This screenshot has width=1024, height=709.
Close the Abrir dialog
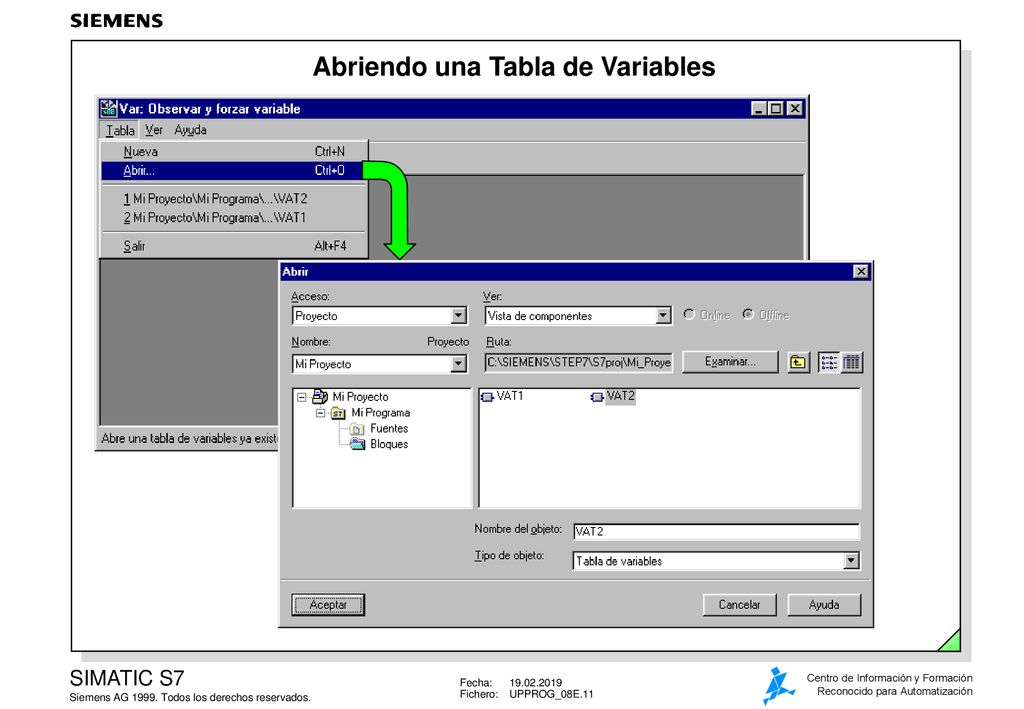861,271
